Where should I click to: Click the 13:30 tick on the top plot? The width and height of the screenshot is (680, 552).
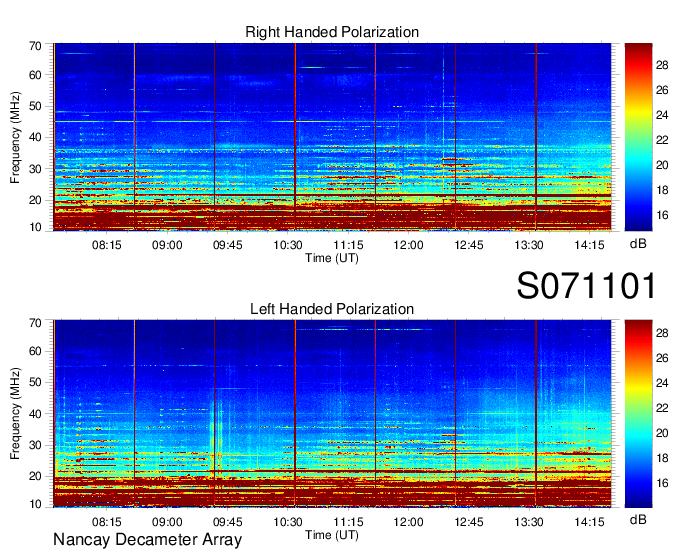click(529, 245)
